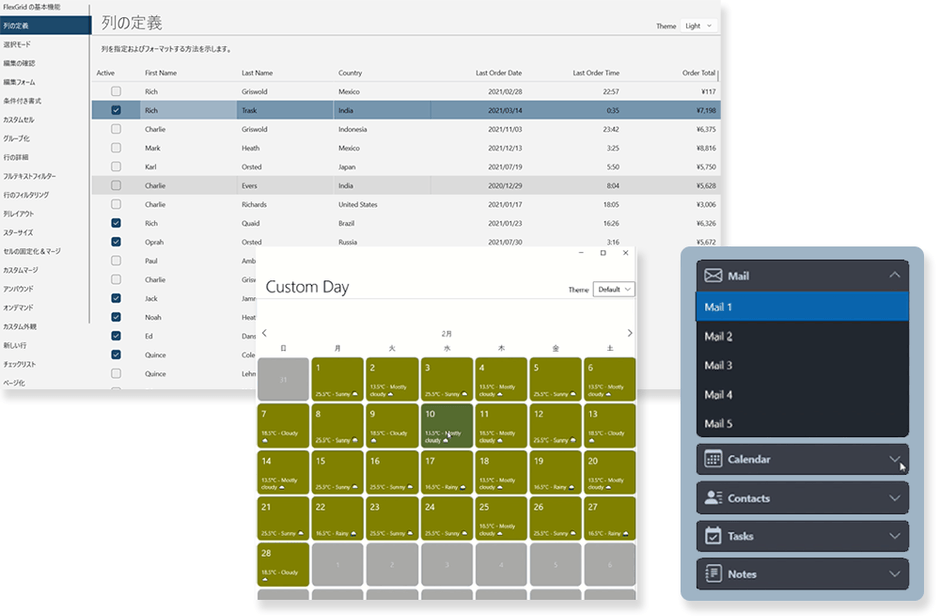This screenshot has height=616, width=940.
Task: Click the Calendar grid icon
Action: pos(713,459)
